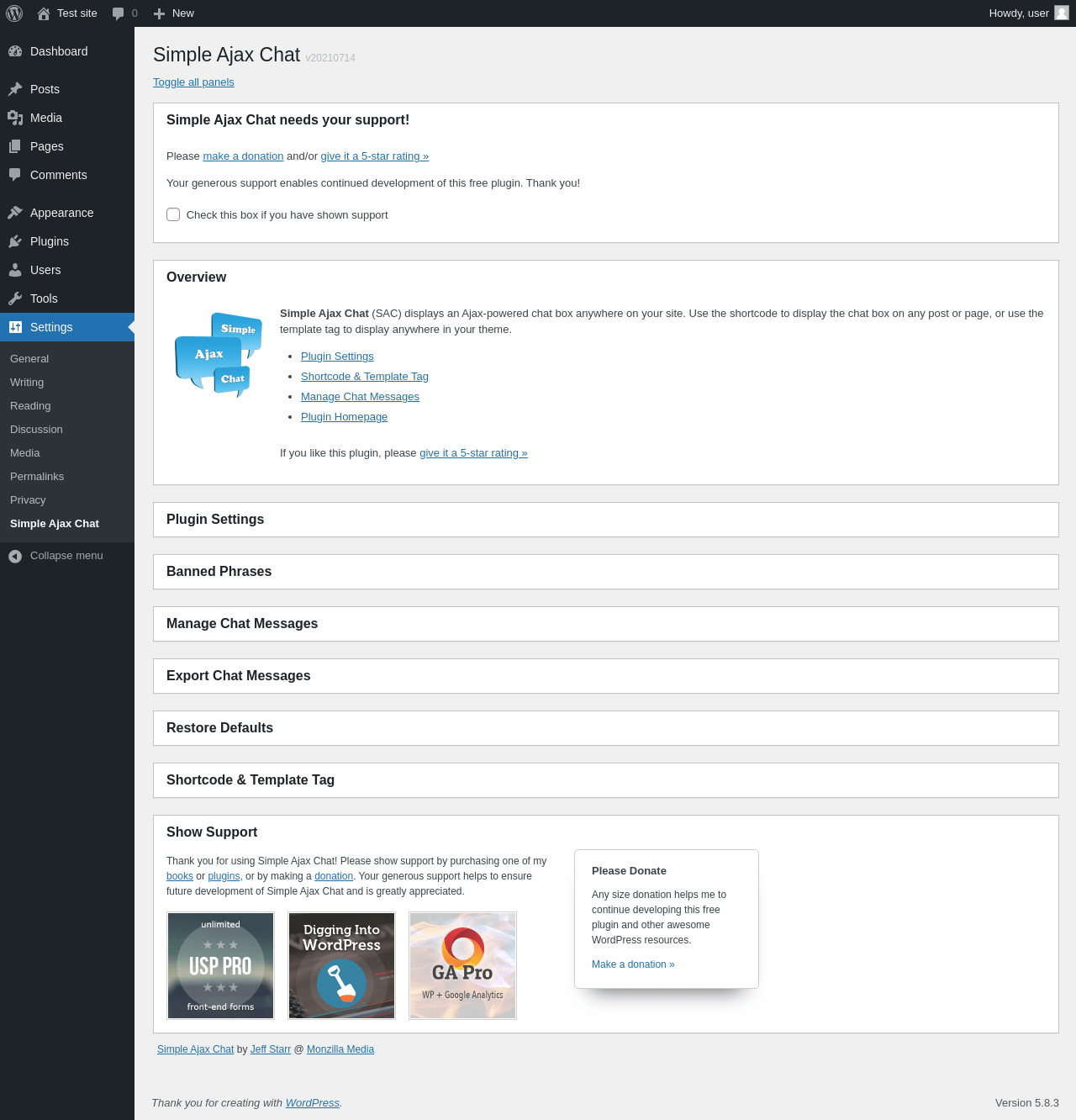Click the Appearance paintbrush icon
The height and width of the screenshot is (1120, 1076).
[x=15, y=213]
